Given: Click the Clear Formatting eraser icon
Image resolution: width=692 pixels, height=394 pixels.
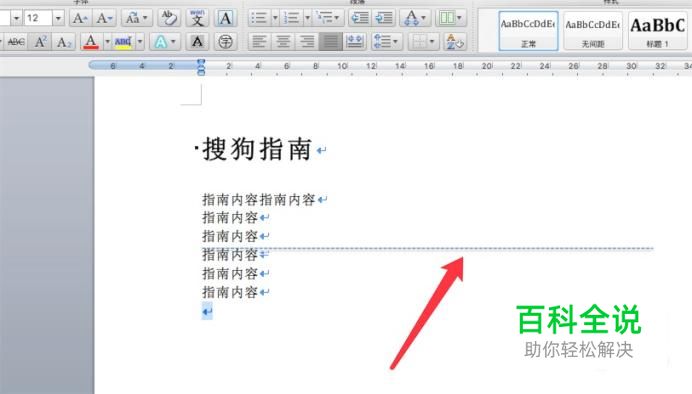Looking at the screenshot, I should [169, 18].
